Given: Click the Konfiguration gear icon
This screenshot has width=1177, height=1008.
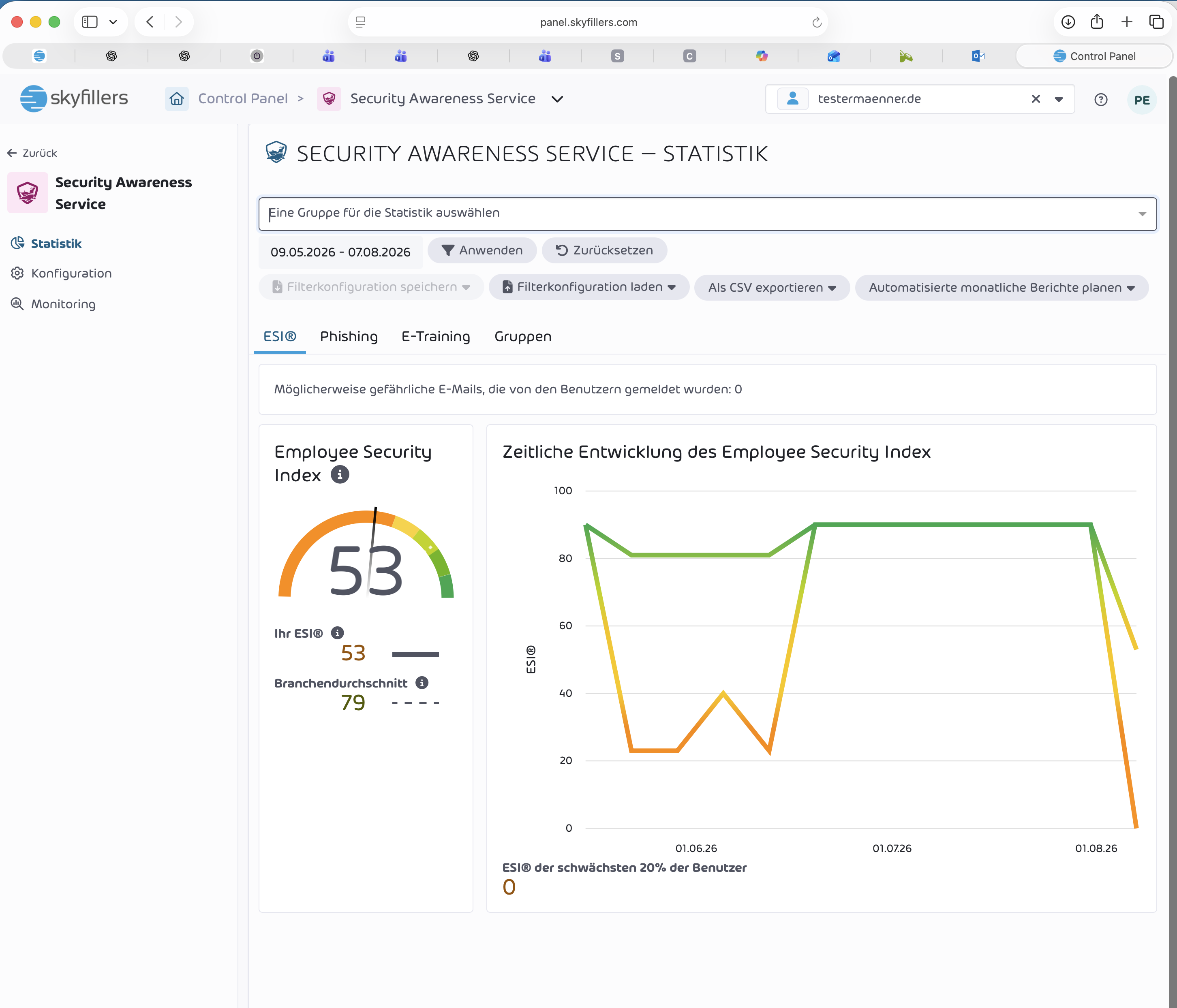Looking at the screenshot, I should [x=17, y=273].
